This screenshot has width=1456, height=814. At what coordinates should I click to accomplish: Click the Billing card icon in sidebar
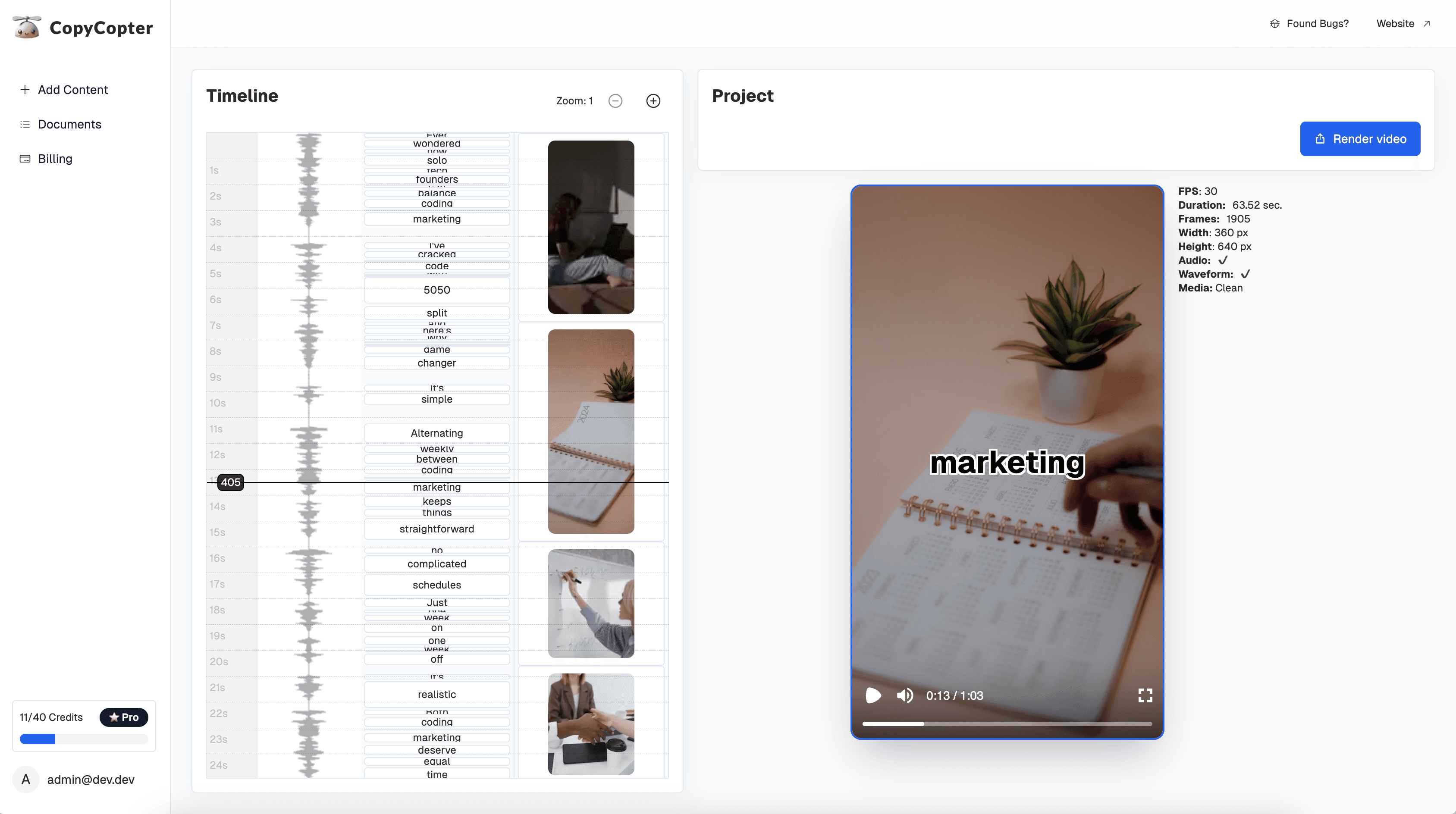point(25,159)
